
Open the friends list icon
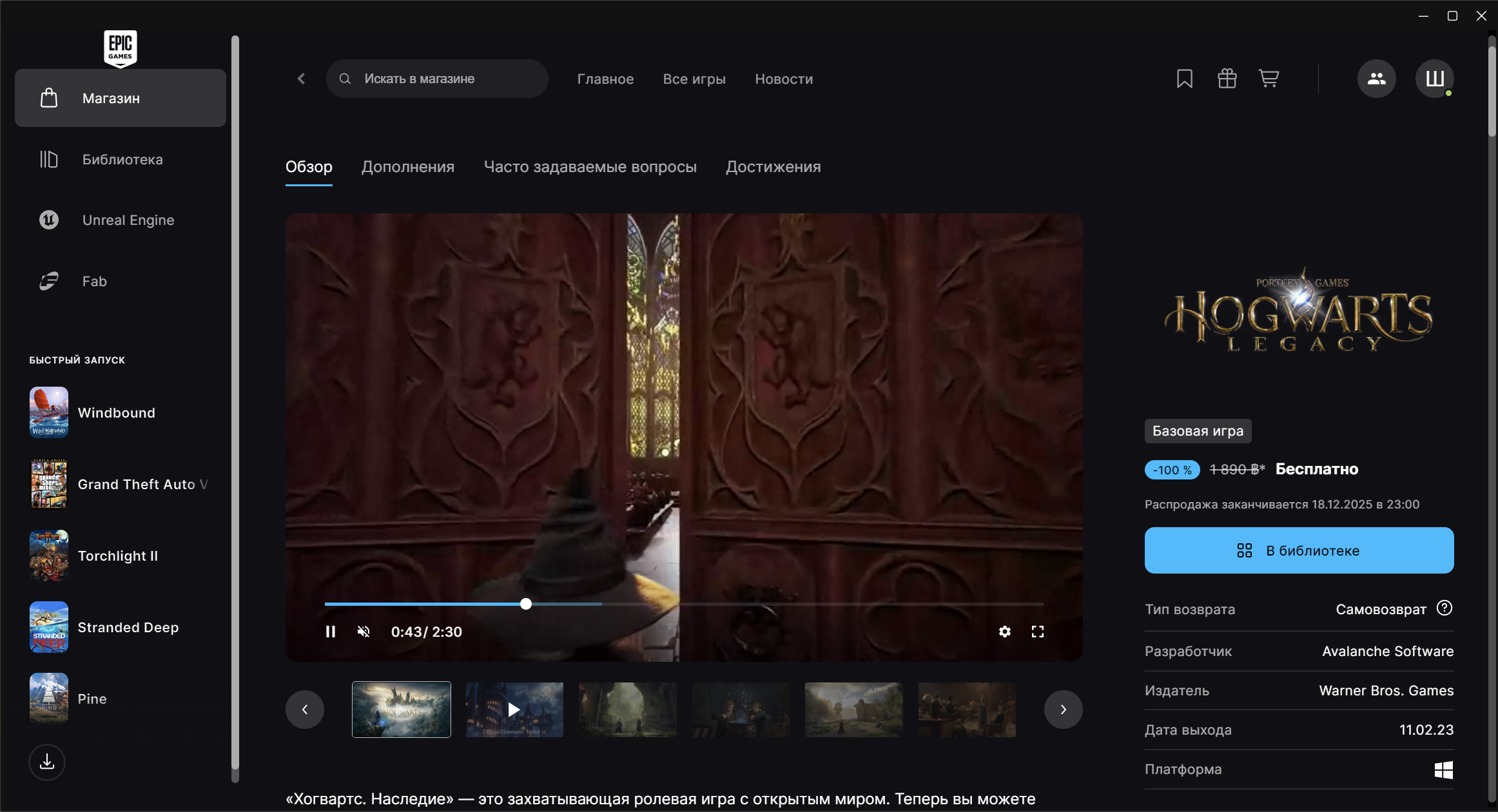pos(1376,79)
